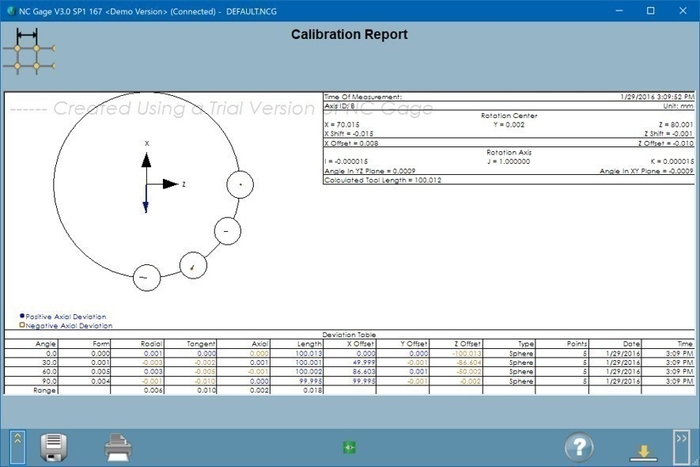Click the Negative Axial Deviation legend marker
700x467 pixels.
pos(22,325)
